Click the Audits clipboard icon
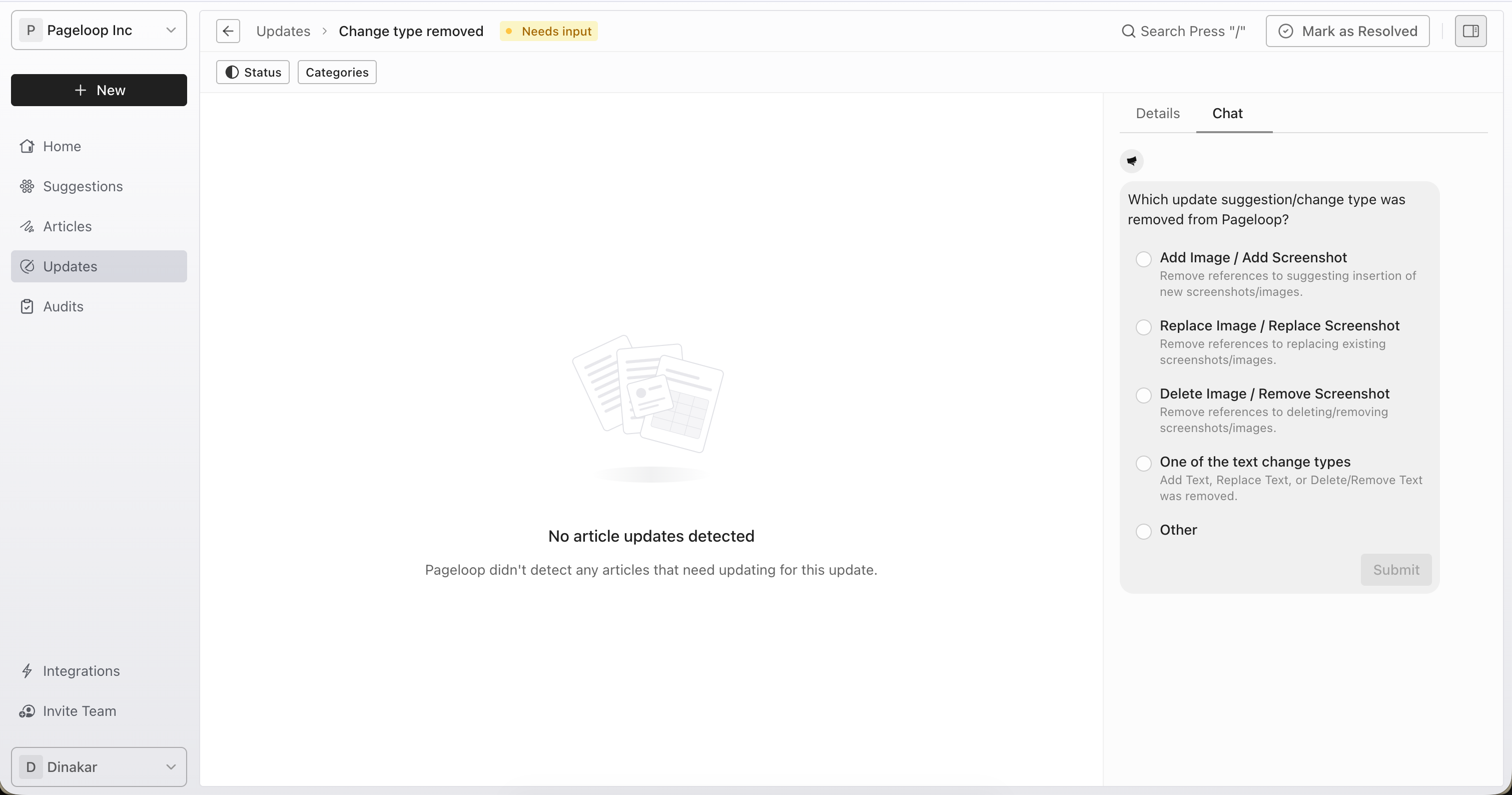The height and width of the screenshot is (795, 1512). click(x=27, y=306)
